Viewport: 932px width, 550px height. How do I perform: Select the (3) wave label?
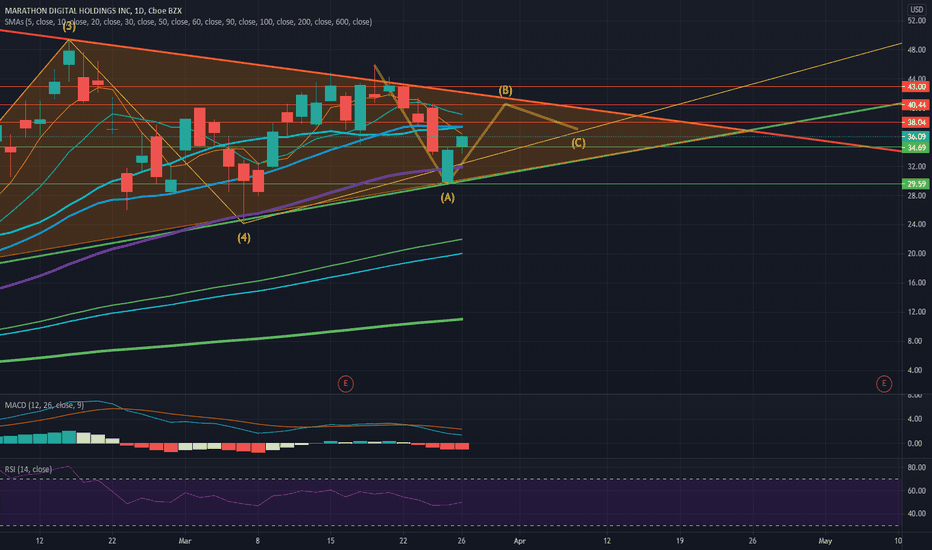click(70, 27)
